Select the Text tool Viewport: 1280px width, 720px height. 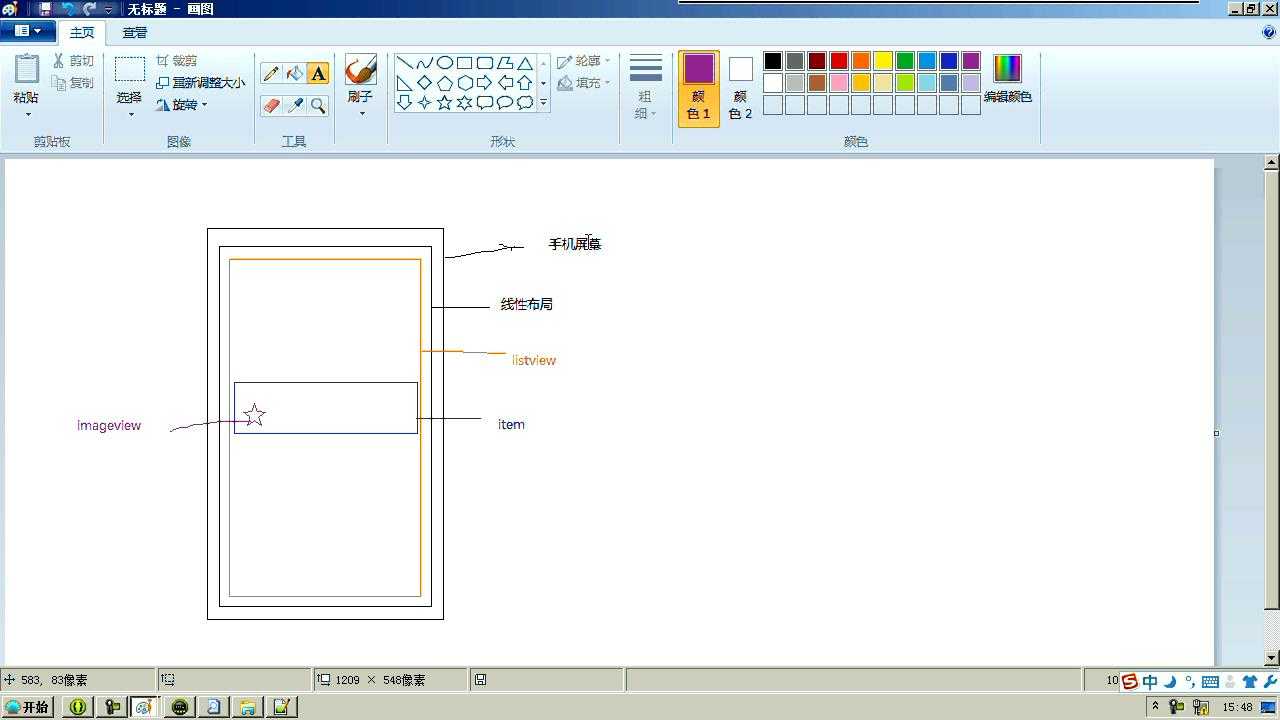pos(318,73)
